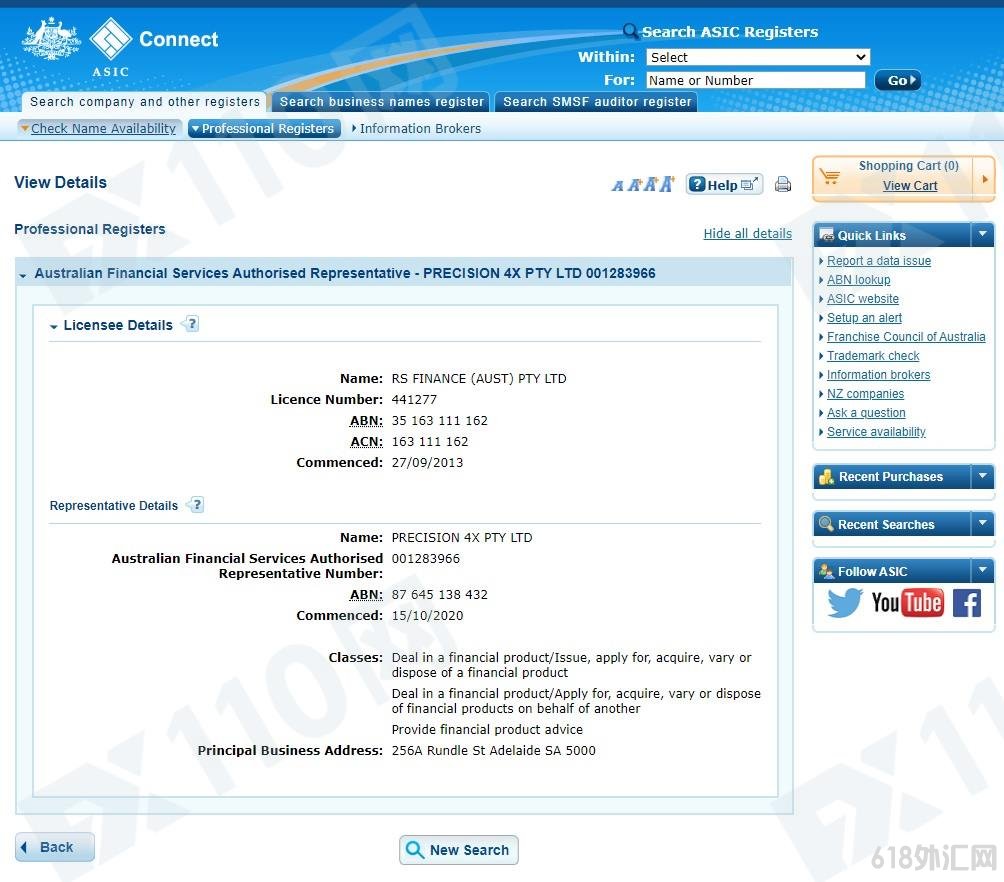Click the orange shopping cart icon

pyautogui.click(x=830, y=176)
